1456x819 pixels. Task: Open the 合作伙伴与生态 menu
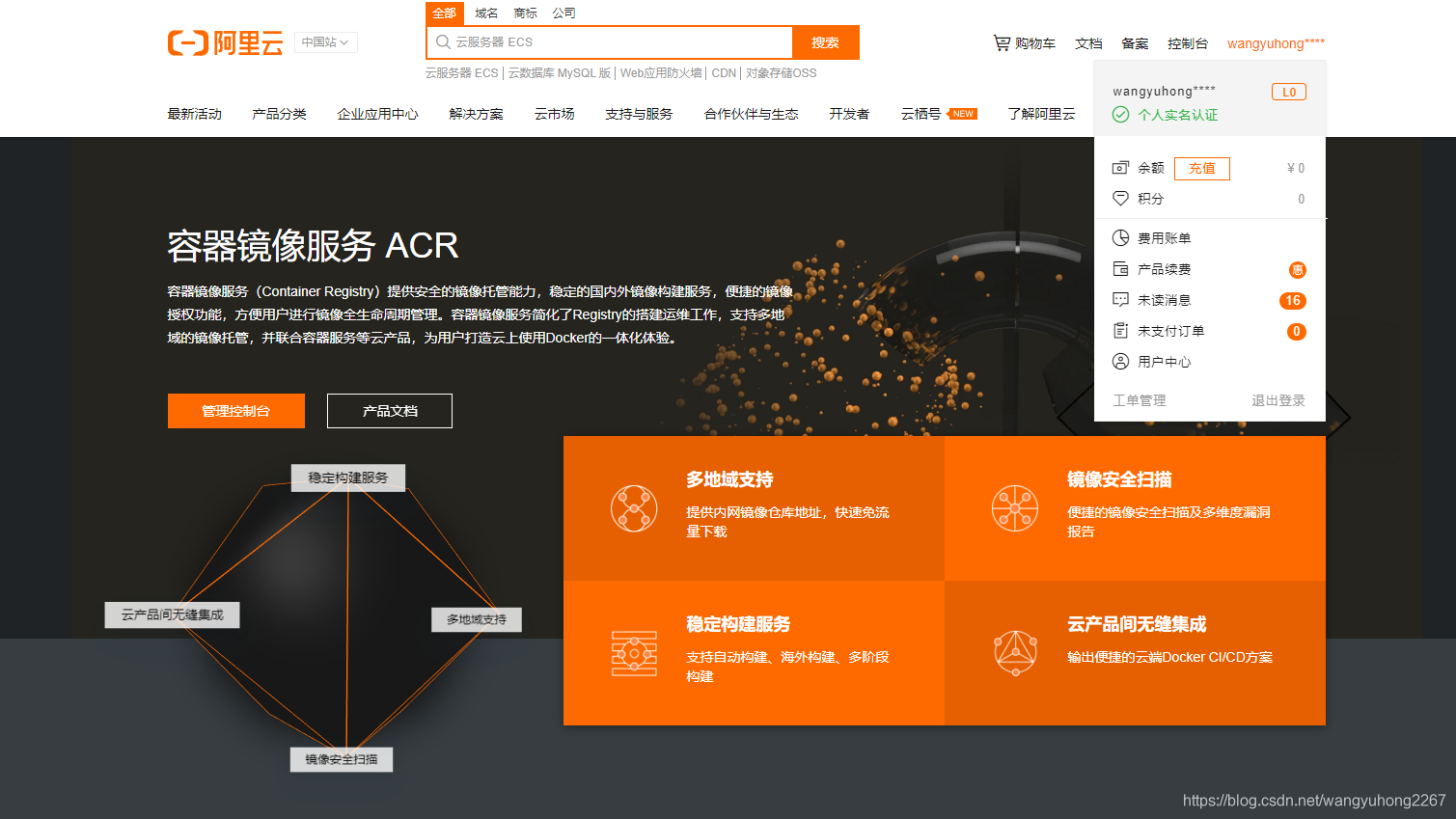[751, 114]
